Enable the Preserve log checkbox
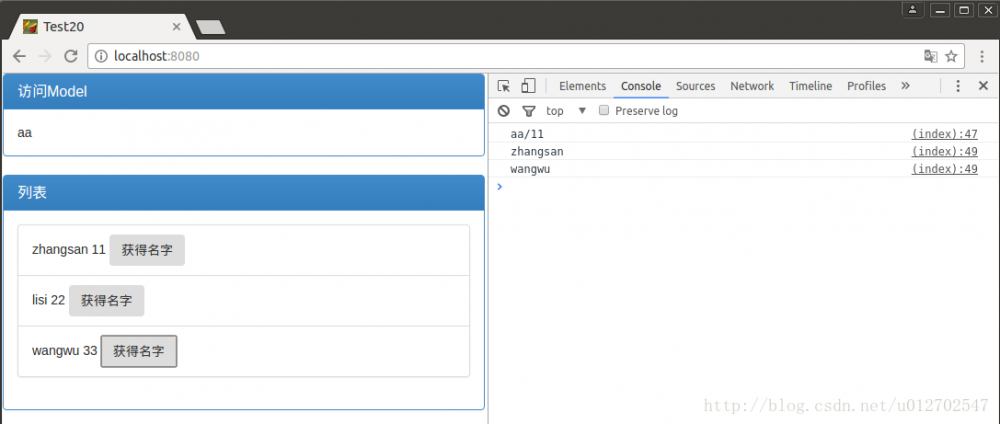 point(604,110)
